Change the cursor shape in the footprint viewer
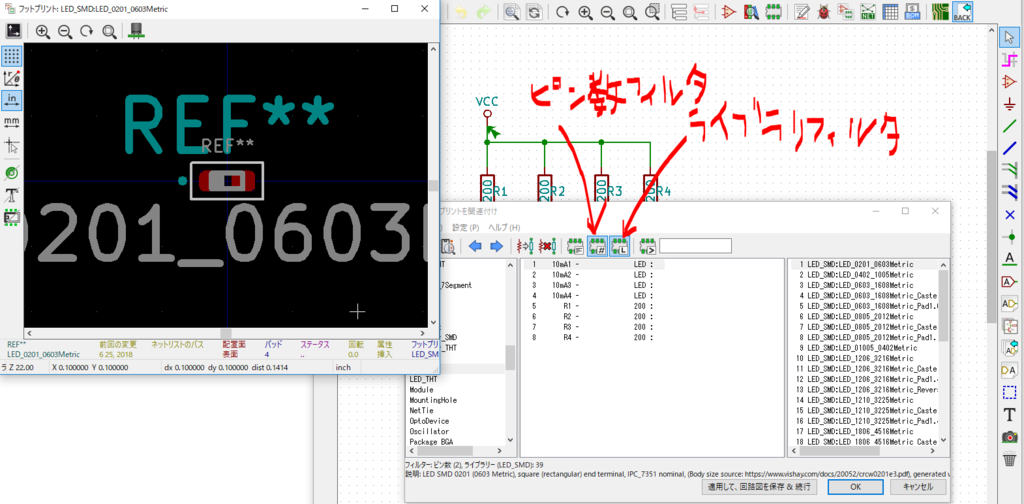This screenshot has height=504, width=1024. point(11,145)
